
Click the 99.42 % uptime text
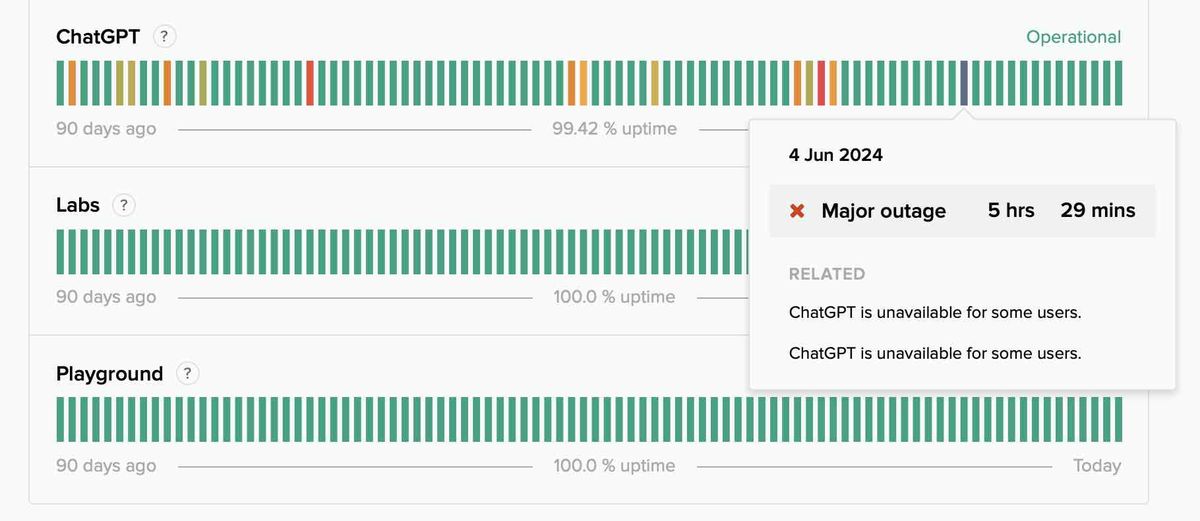[x=614, y=129]
